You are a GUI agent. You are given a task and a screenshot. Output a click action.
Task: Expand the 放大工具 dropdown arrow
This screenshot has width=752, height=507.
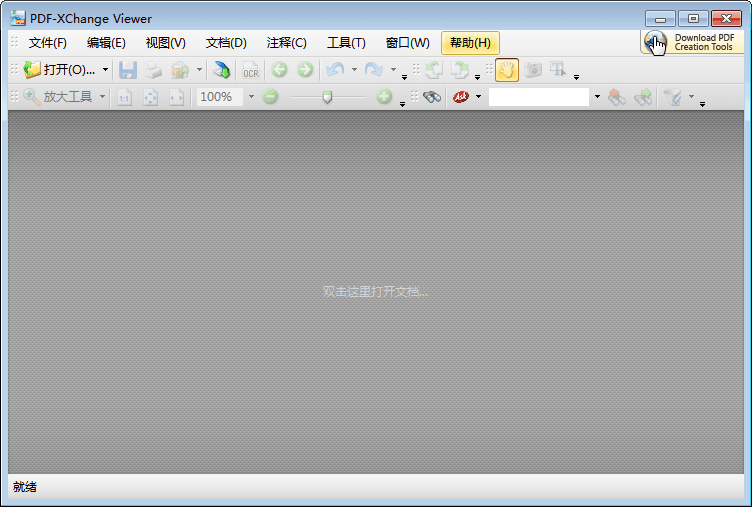pos(102,97)
